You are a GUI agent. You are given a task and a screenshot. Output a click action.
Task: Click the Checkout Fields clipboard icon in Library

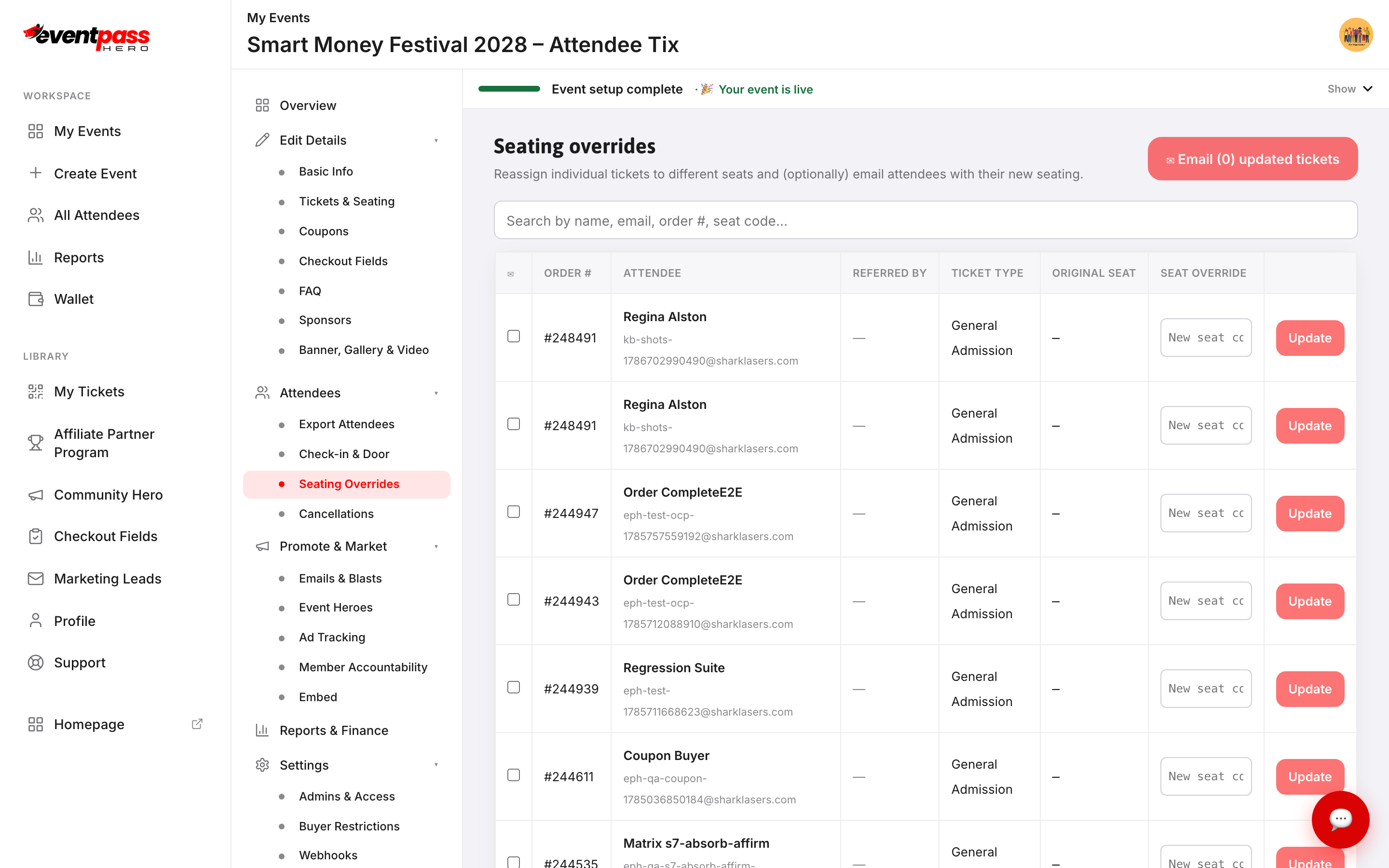(x=36, y=536)
